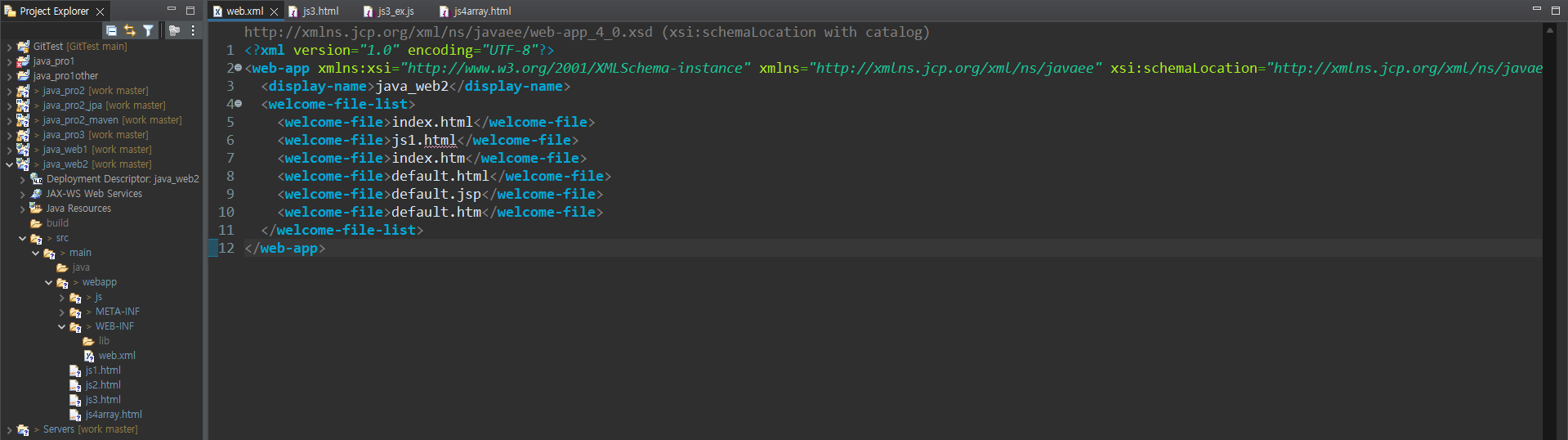The image size is (1568, 440).
Task: Click the webapp folder icon
Action: pyautogui.click(x=62, y=282)
